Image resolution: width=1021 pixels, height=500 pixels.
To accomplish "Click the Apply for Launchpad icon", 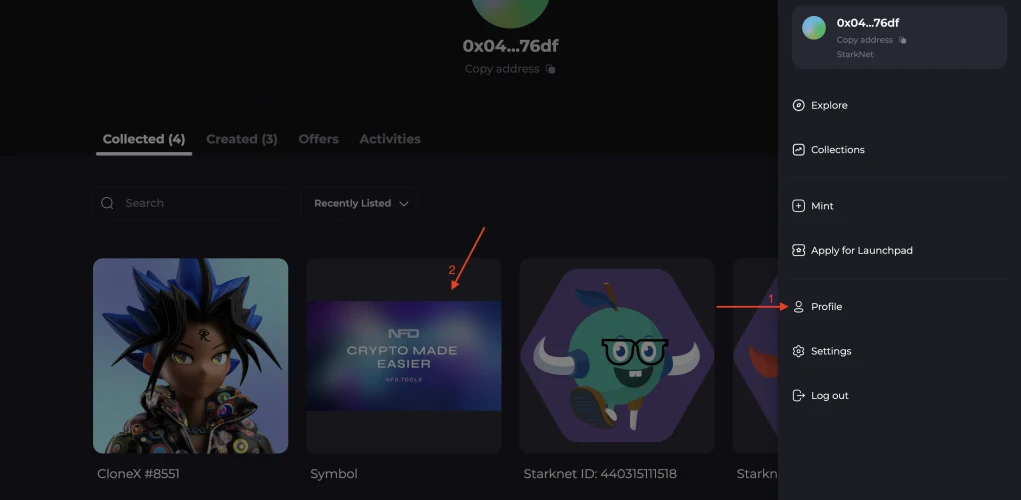I will point(798,250).
